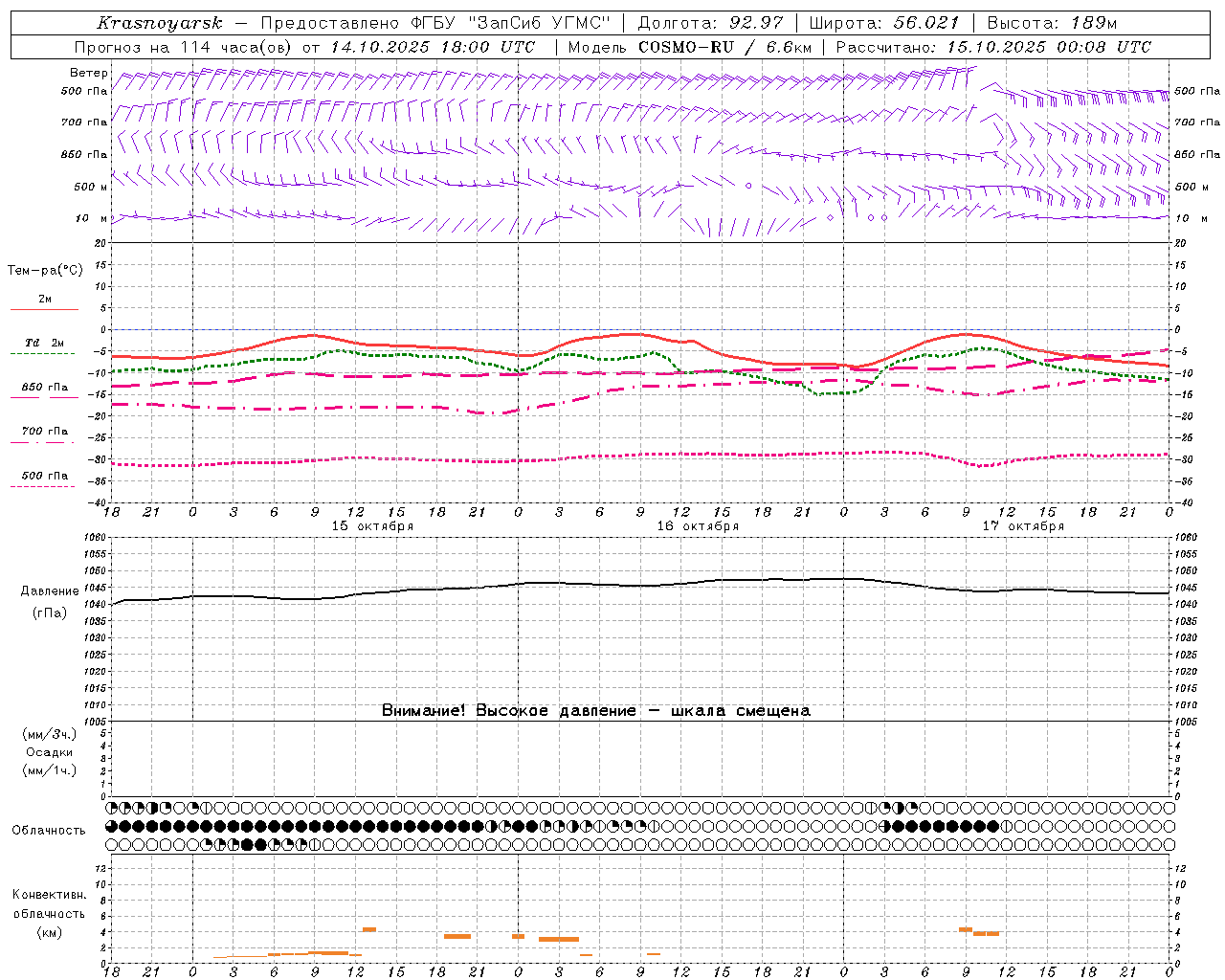Click the forecast start time 14.10.2025 18:00 UTC

pyautogui.click(x=433, y=47)
